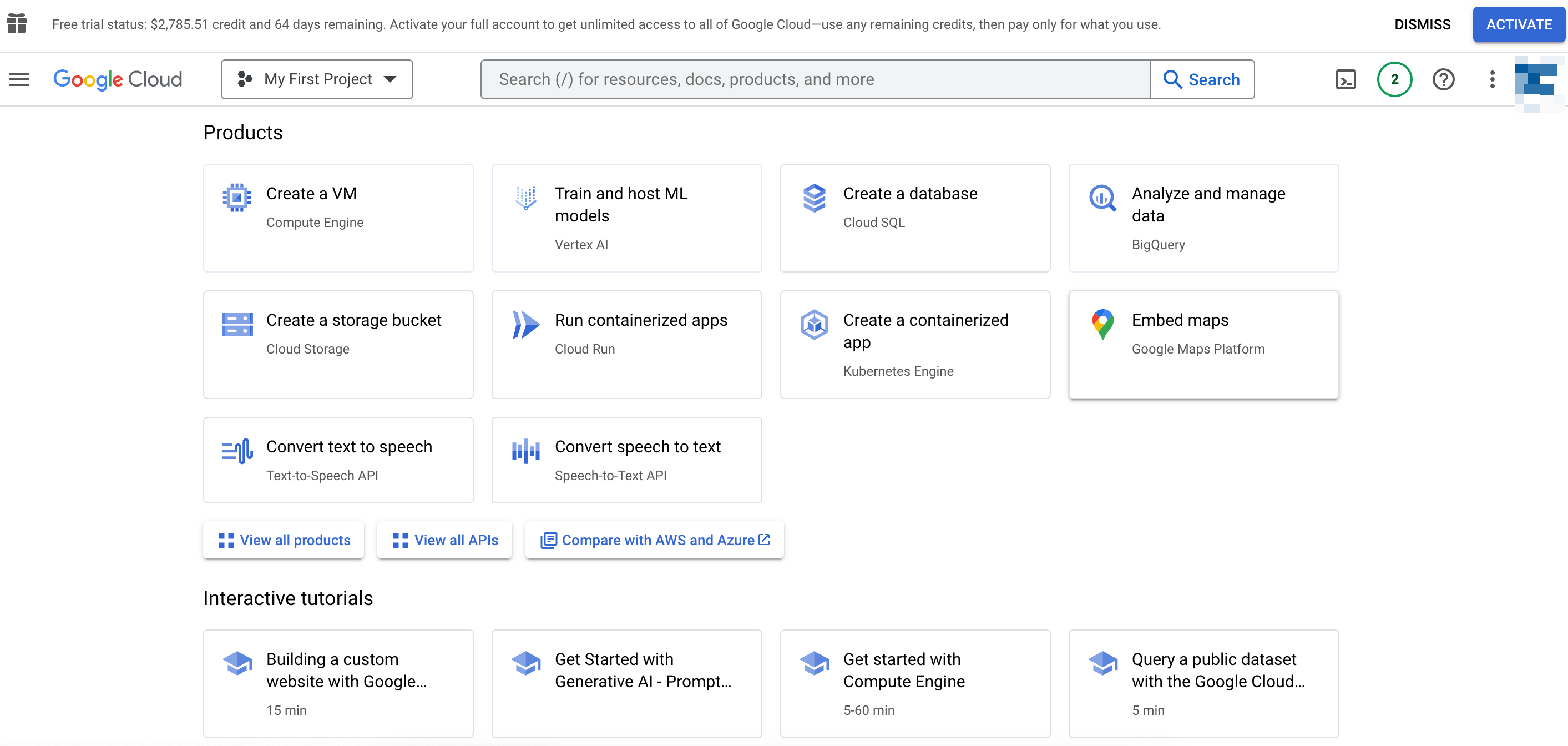This screenshot has width=1568, height=746.
Task: Click the Vertex AI icon
Action: [525, 197]
